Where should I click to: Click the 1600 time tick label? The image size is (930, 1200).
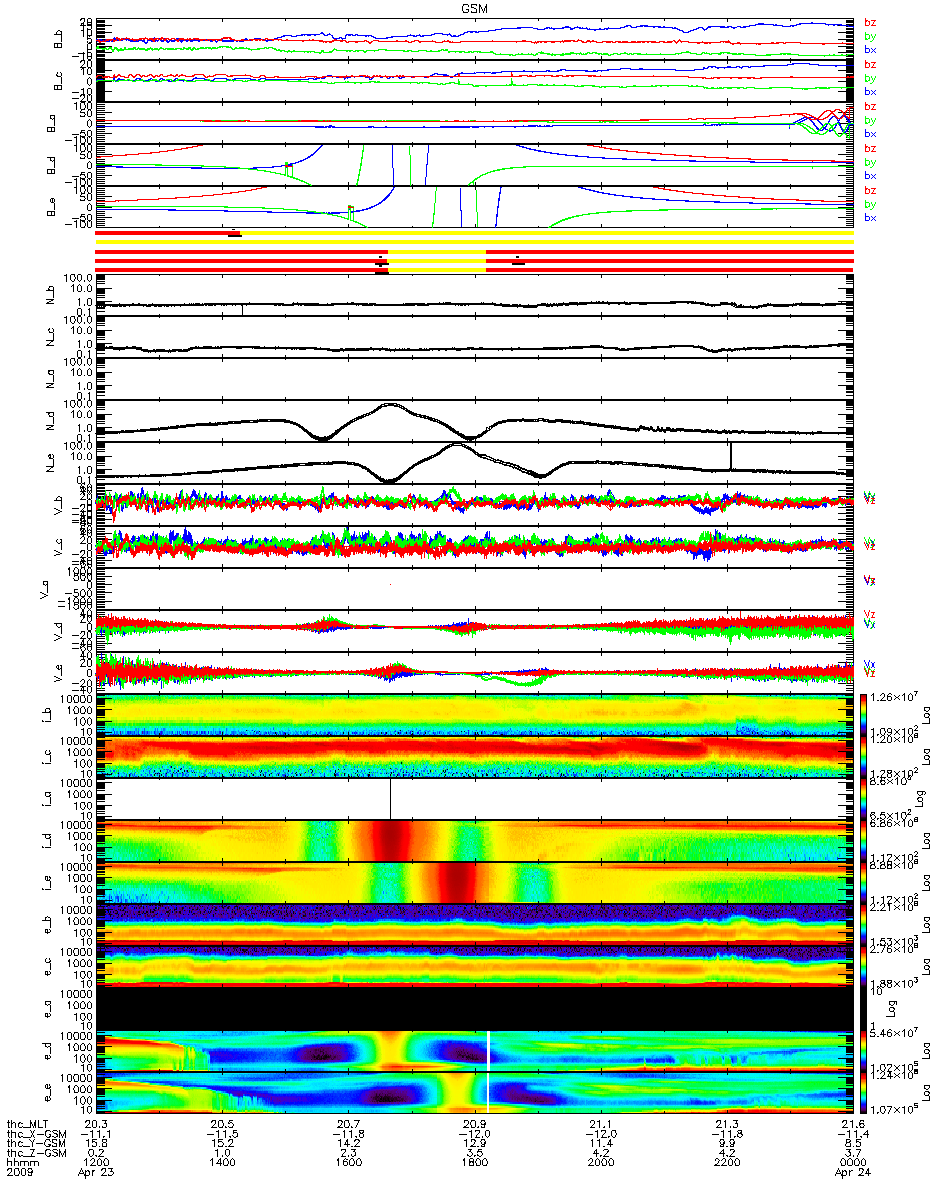pos(348,1163)
